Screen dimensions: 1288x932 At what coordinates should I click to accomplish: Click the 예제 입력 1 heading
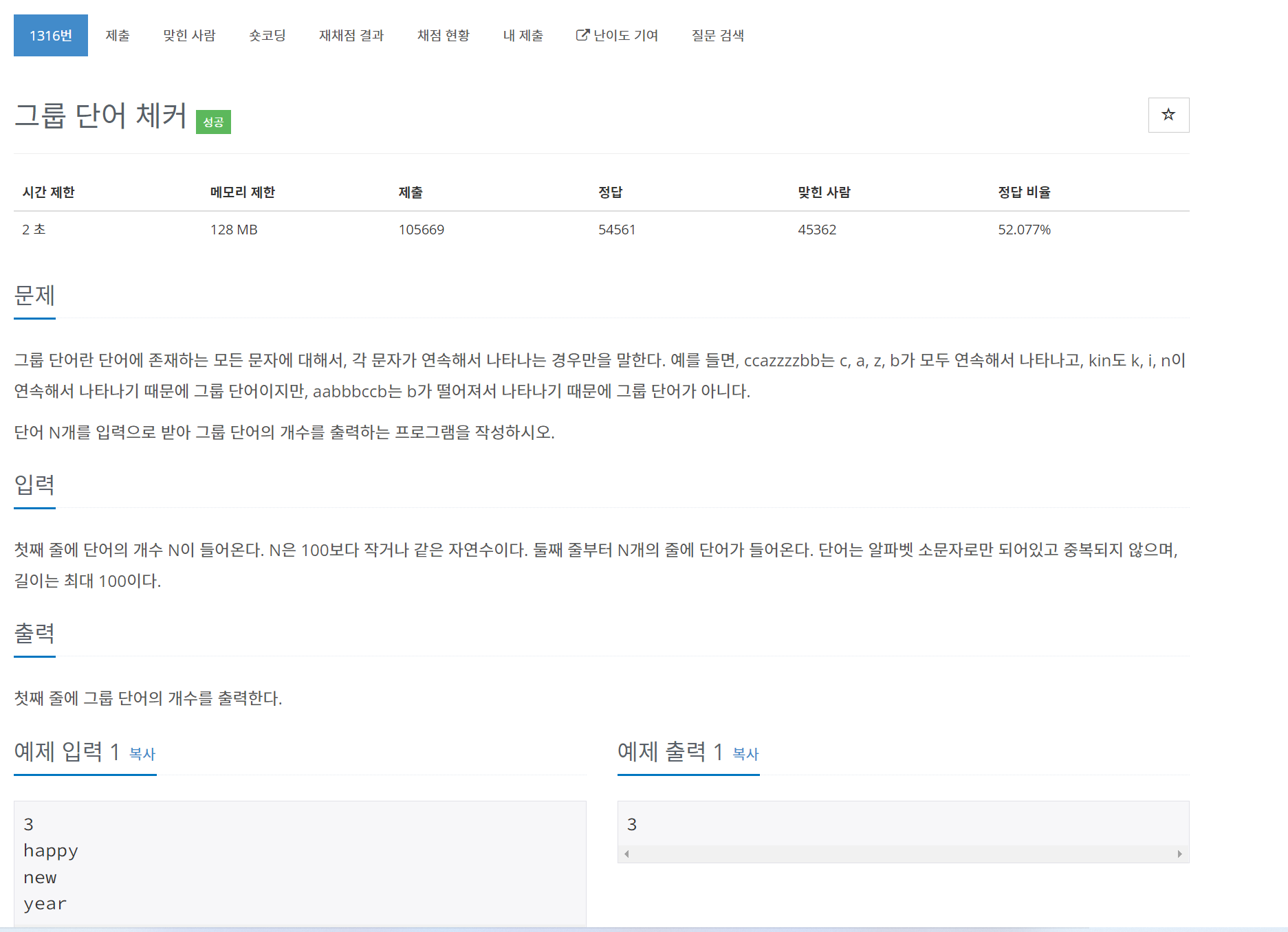[x=67, y=752]
